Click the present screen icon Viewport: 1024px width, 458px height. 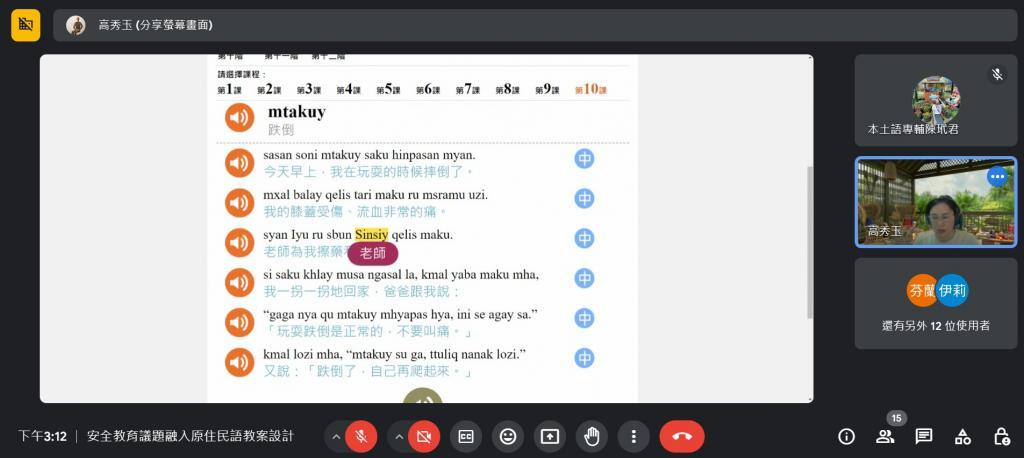[x=550, y=436]
